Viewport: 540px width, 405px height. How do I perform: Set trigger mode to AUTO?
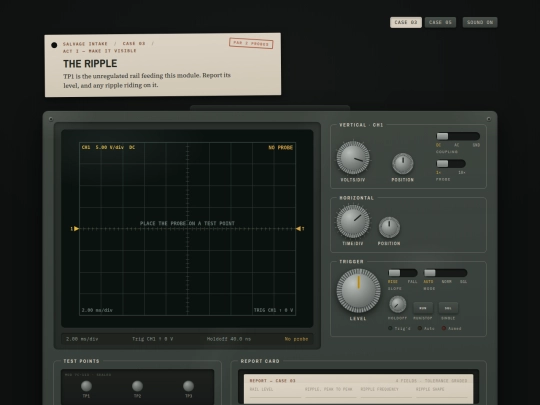(x=428, y=282)
